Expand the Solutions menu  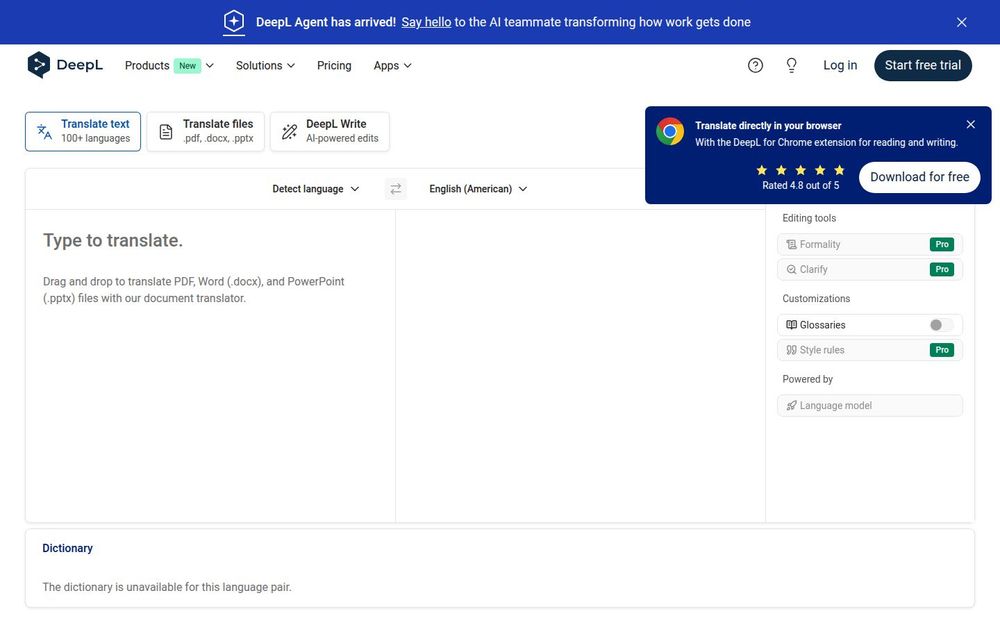click(x=265, y=65)
